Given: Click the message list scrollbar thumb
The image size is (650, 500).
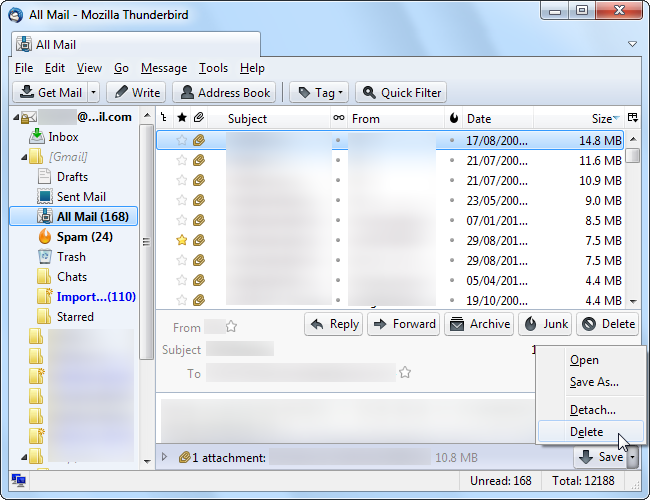Looking at the screenshot, I should [633, 155].
